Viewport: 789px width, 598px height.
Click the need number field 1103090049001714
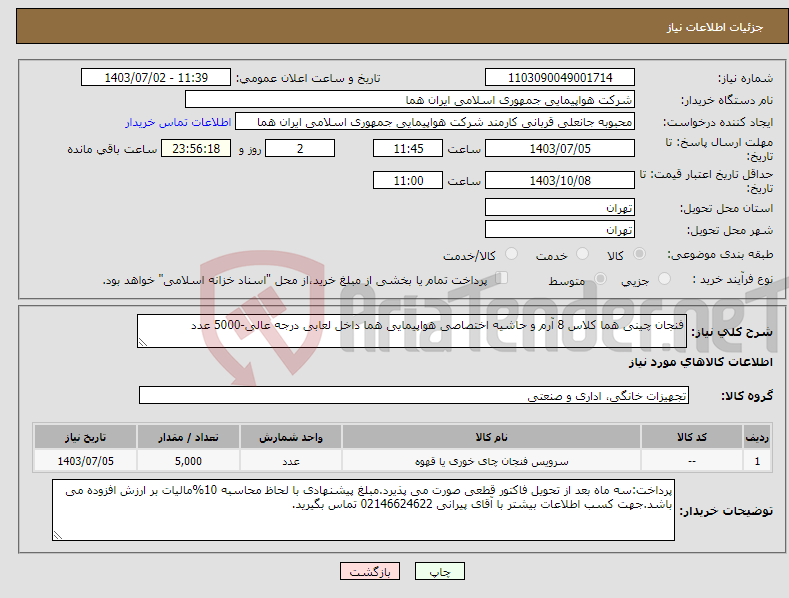(560, 78)
